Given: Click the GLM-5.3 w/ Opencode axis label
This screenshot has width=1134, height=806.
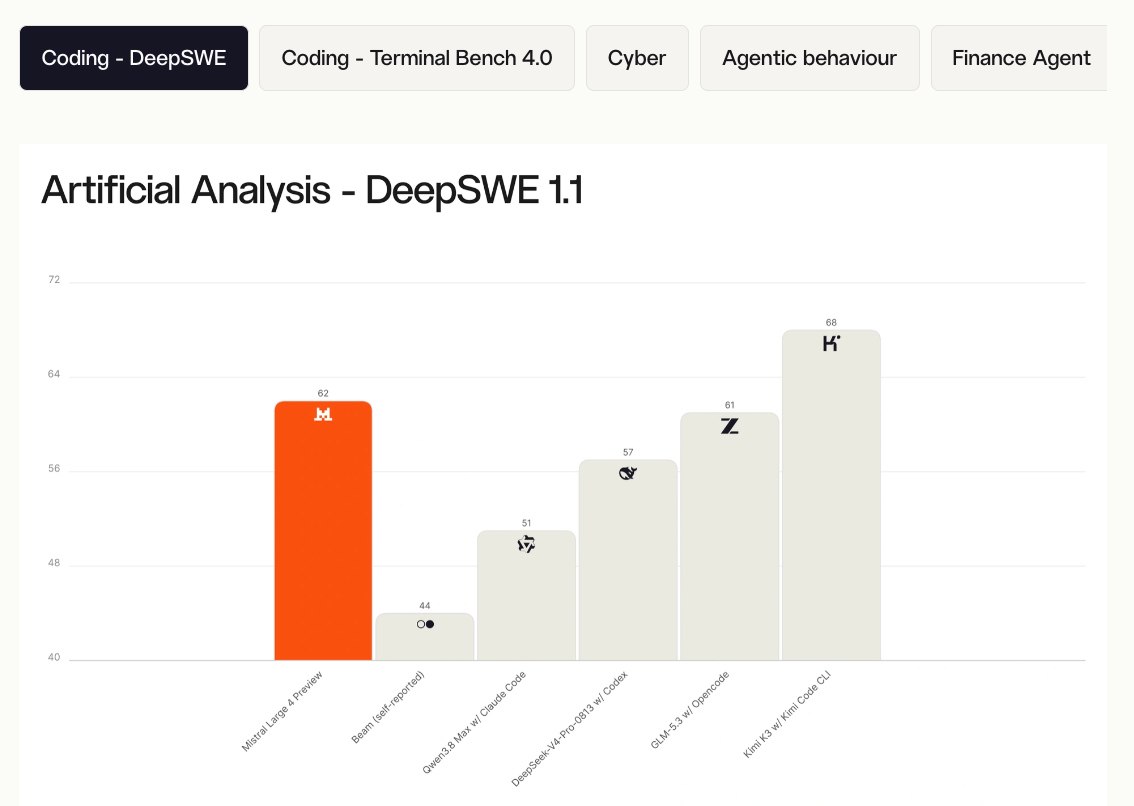Looking at the screenshot, I should click(x=690, y=710).
